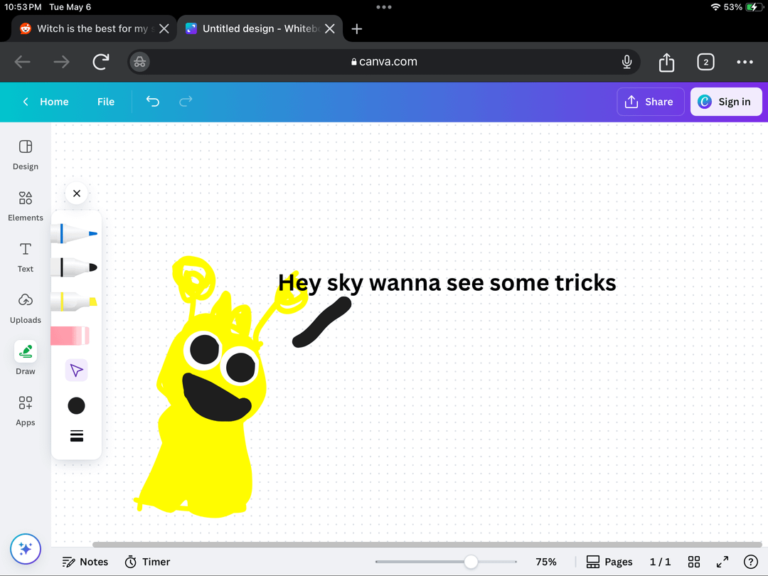The height and width of the screenshot is (576, 768).
Task: Open the Text panel
Action: [25, 257]
